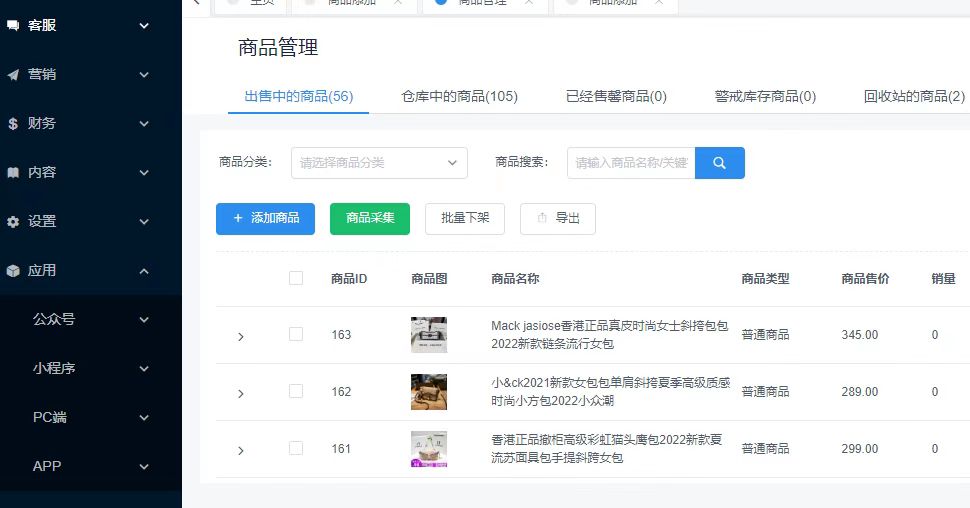The height and width of the screenshot is (508, 970).
Task: Expand the 设置 sidebar menu chevron
Action: click(144, 222)
